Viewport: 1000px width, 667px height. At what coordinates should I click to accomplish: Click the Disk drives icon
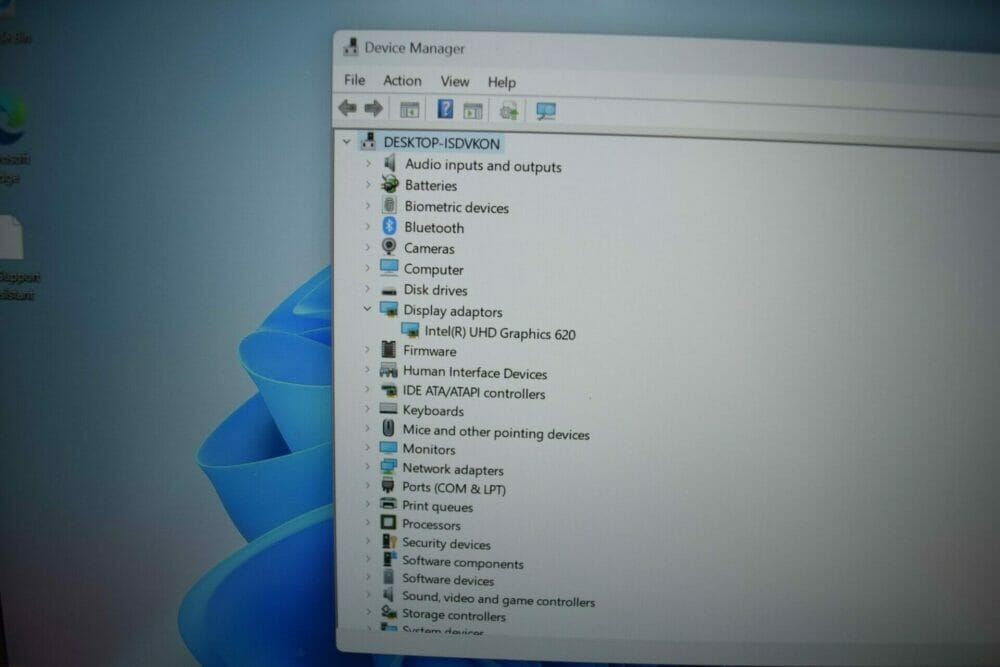(x=388, y=291)
